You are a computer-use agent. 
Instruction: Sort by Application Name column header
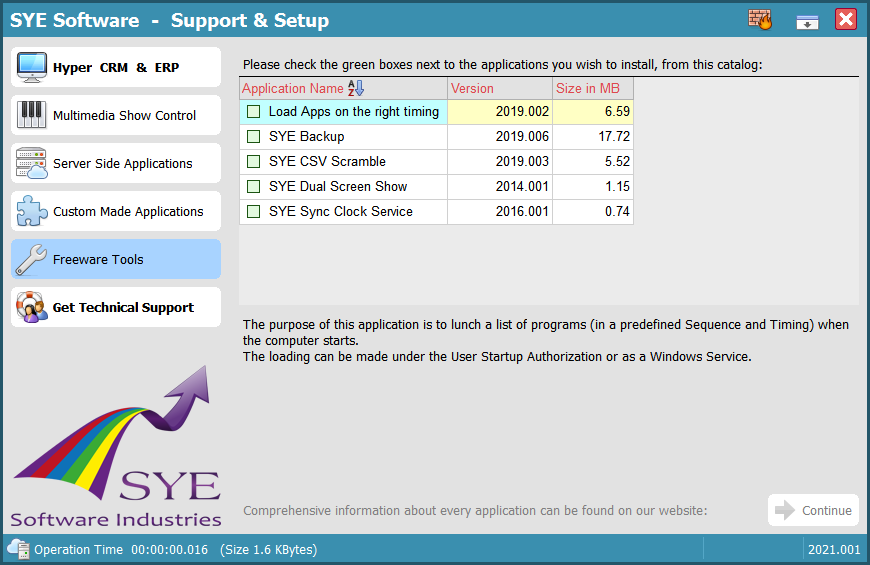click(343, 88)
